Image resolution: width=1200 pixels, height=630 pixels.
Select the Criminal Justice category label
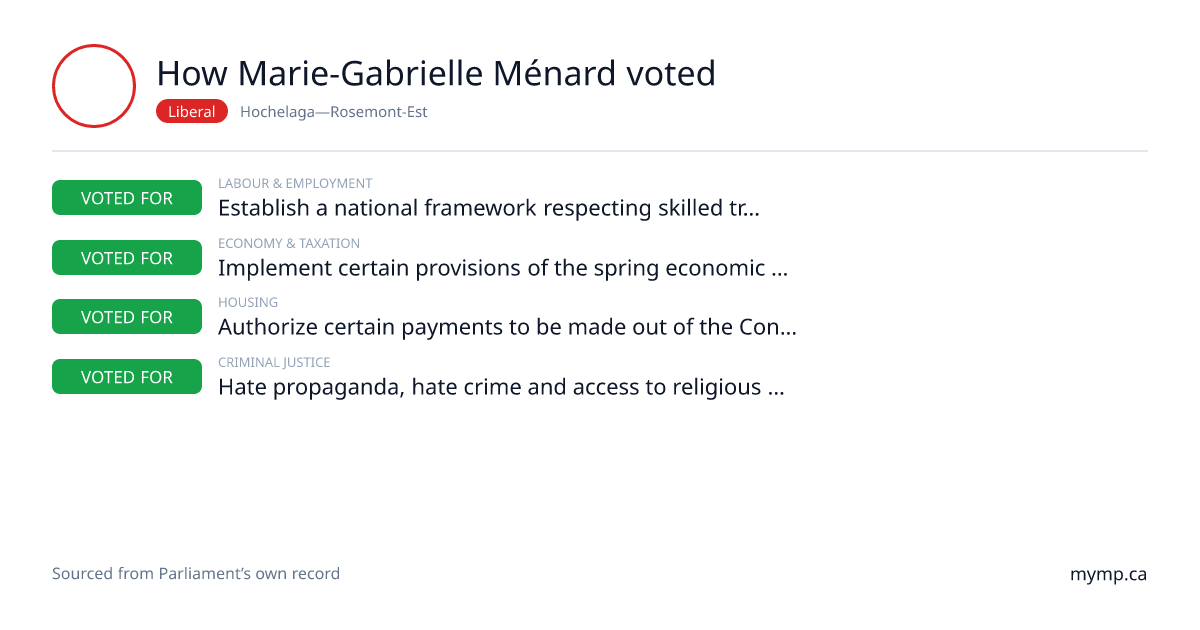[x=274, y=362]
